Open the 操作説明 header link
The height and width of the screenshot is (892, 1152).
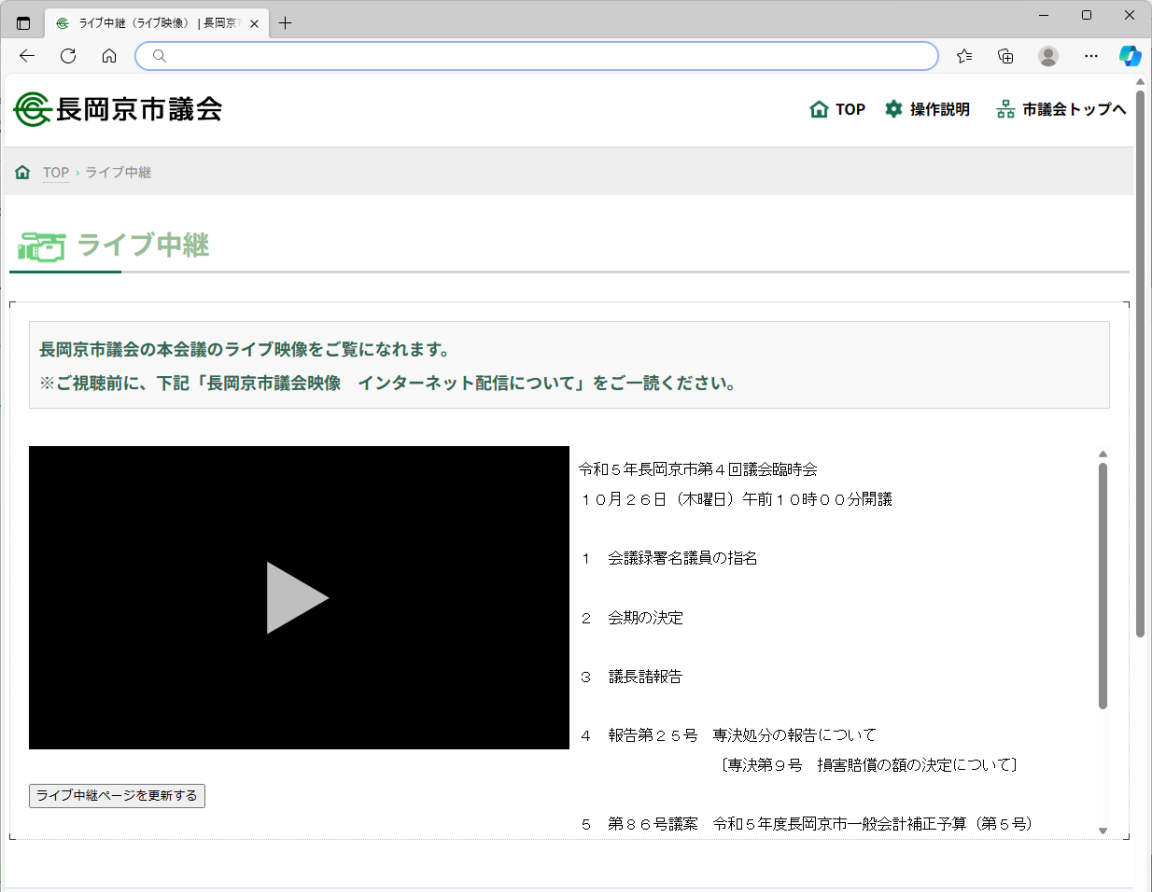point(927,109)
